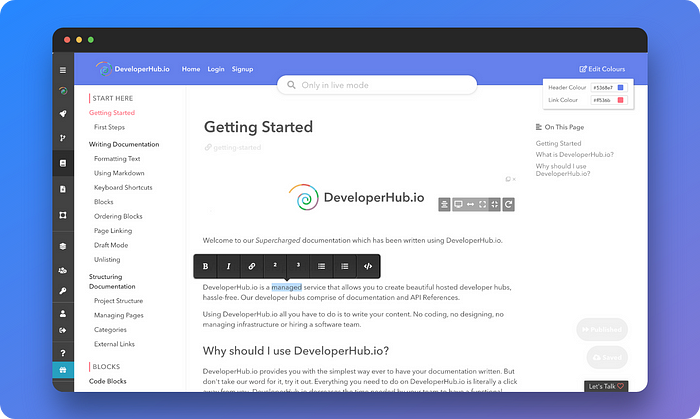The image size is (700, 419).
Task: Click the rocket icon in dark sidebar
Action: point(63,114)
